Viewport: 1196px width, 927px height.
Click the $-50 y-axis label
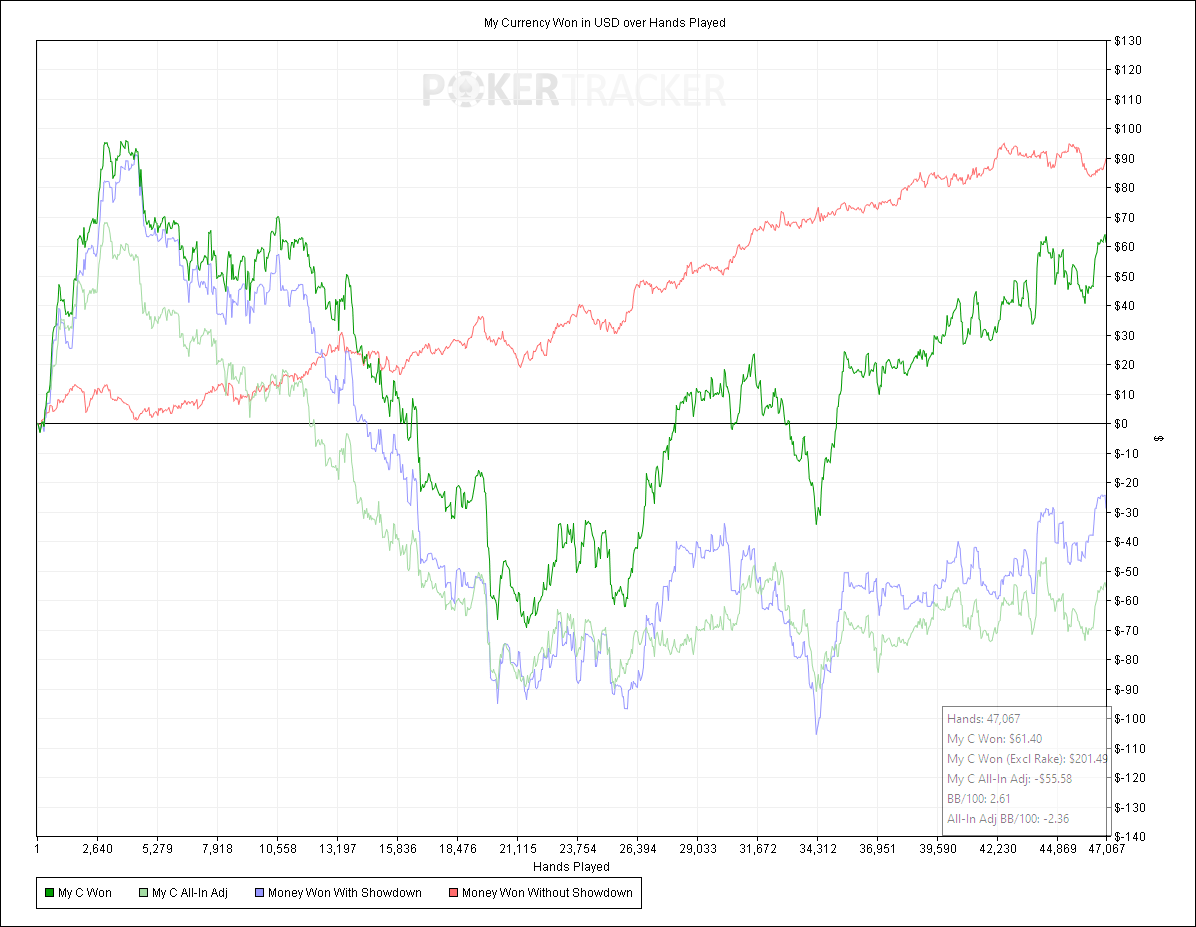(1127, 571)
